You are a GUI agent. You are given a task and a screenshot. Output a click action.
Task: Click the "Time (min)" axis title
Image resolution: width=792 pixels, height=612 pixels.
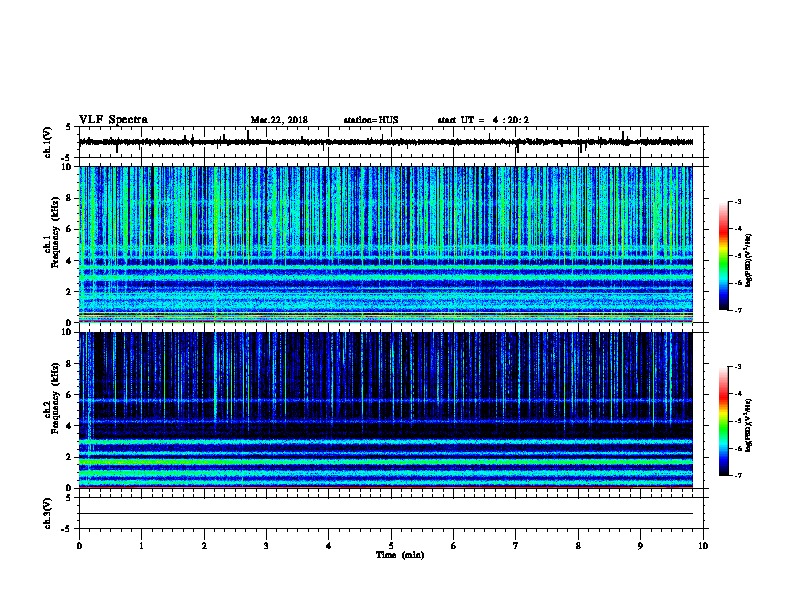[400, 555]
